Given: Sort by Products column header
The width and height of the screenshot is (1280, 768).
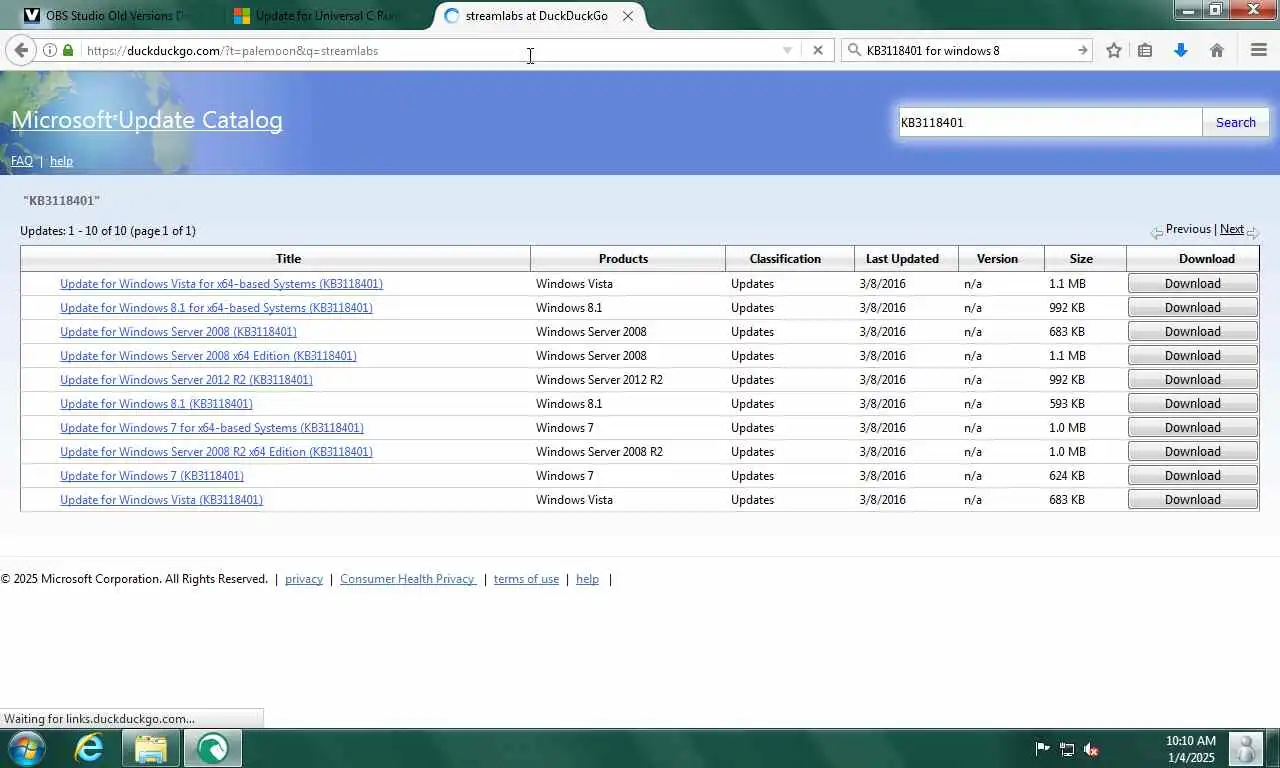Looking at the screenshot, I should pos(628,259).
